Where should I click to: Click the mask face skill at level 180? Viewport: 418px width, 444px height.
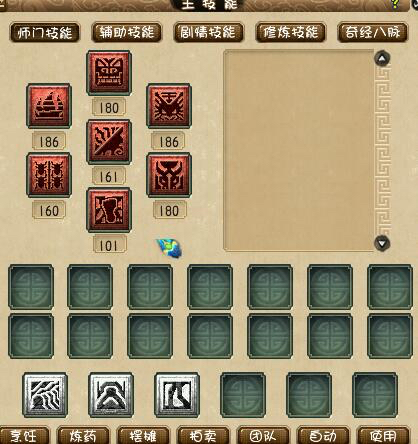(109, 73)
